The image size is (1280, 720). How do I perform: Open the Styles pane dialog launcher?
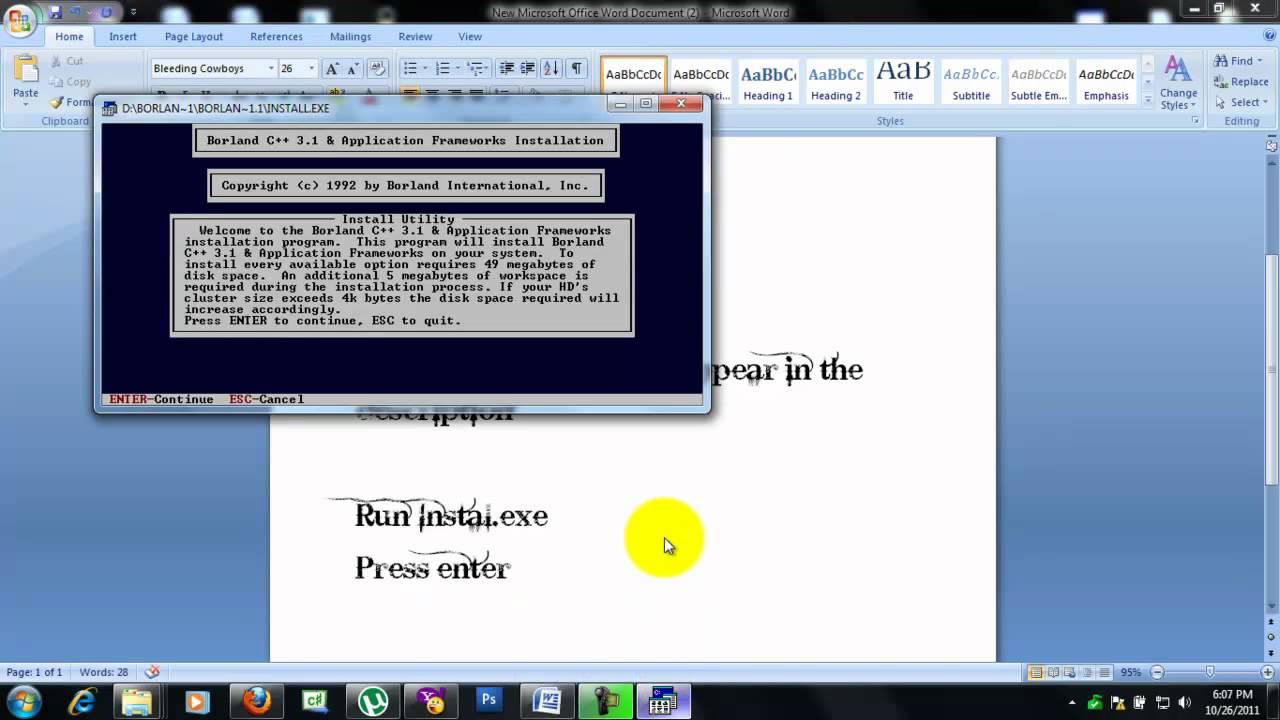click(x=1195, y=121)
